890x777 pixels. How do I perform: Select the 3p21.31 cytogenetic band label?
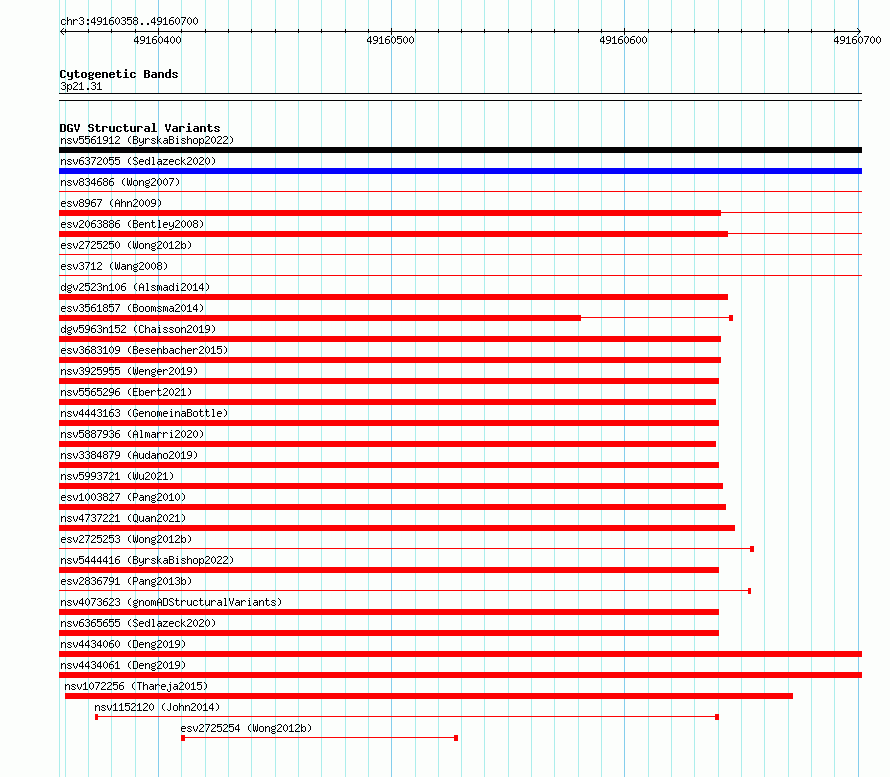[81, 86]
